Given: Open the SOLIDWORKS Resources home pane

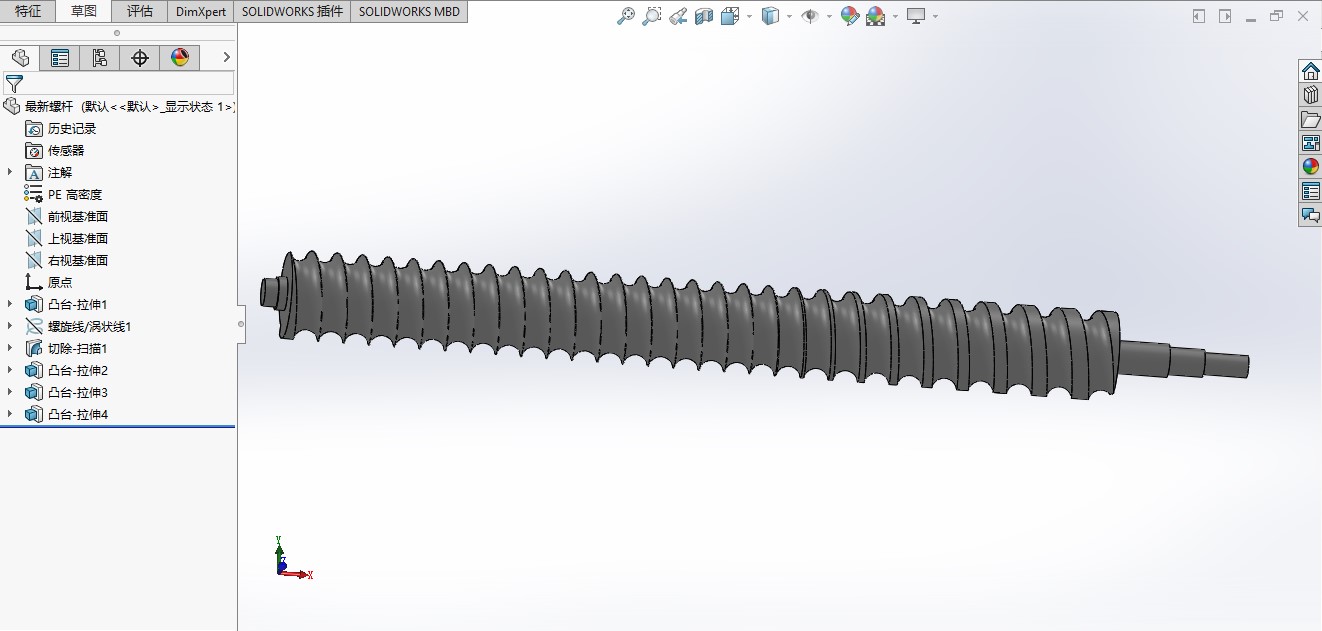Looking at the screenshot, I should click(1310, 71).
